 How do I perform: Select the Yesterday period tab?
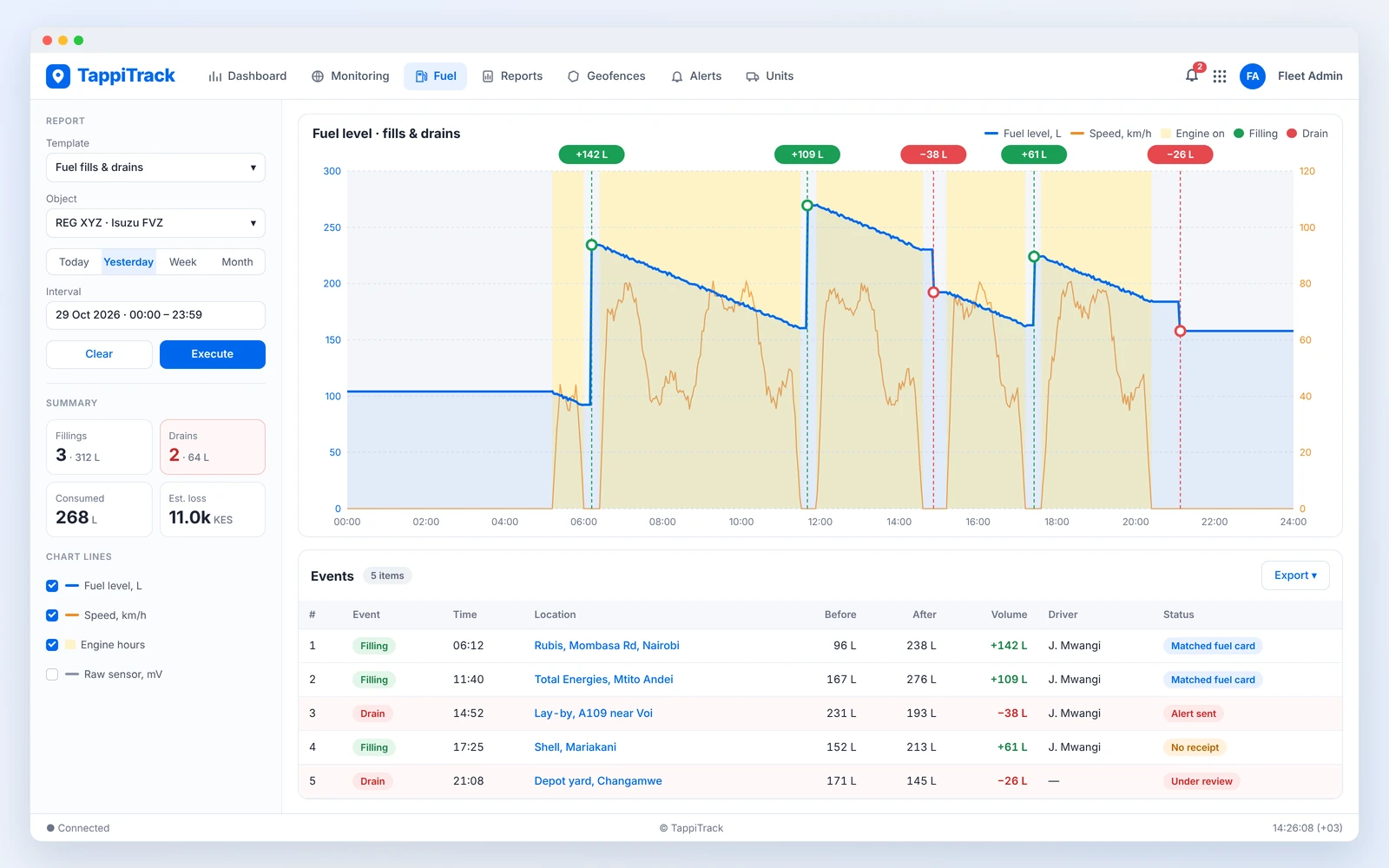pyautogui.click(x=128, y=262)
